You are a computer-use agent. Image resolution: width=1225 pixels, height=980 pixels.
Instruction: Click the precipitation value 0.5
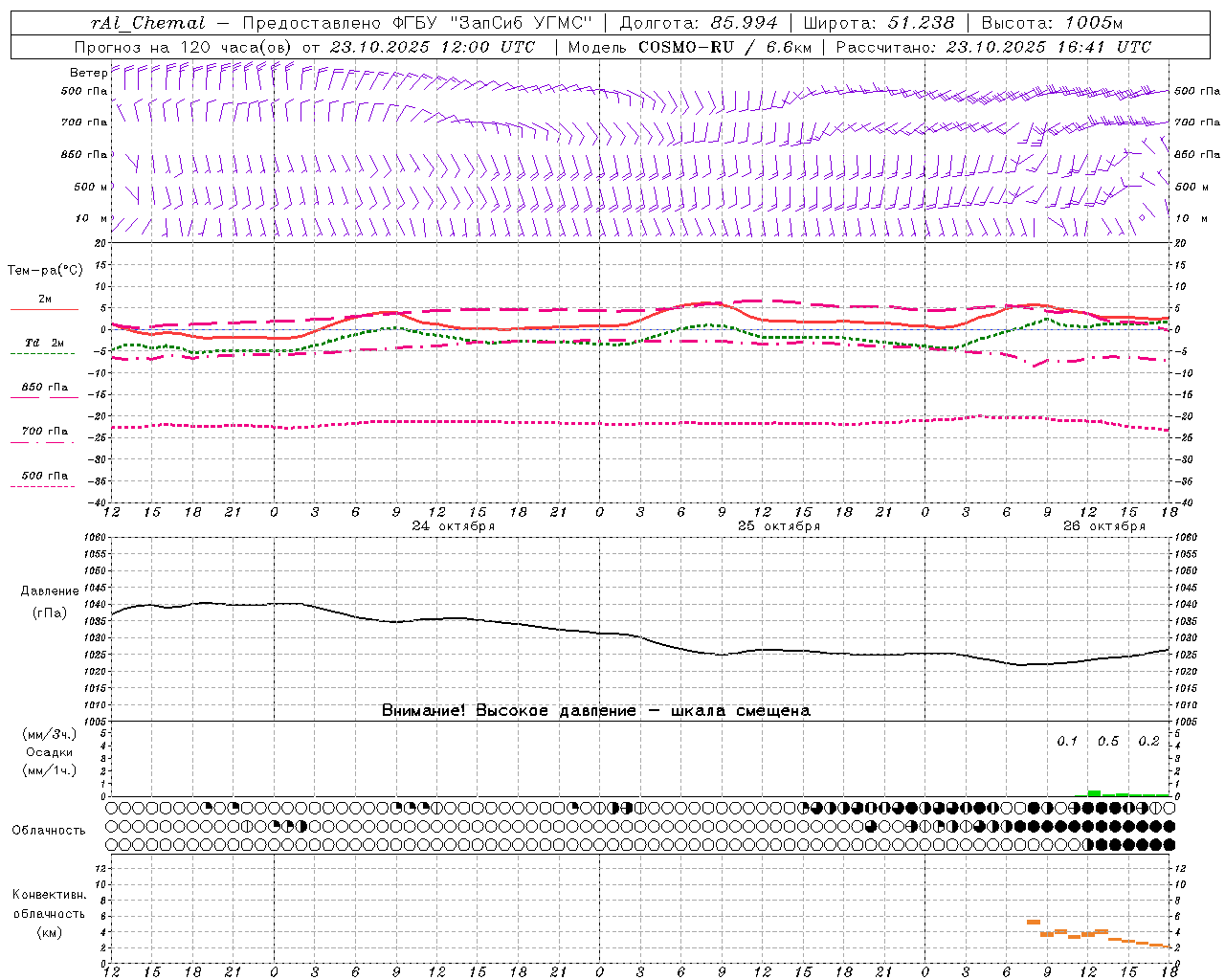(x=1108, y=741)
